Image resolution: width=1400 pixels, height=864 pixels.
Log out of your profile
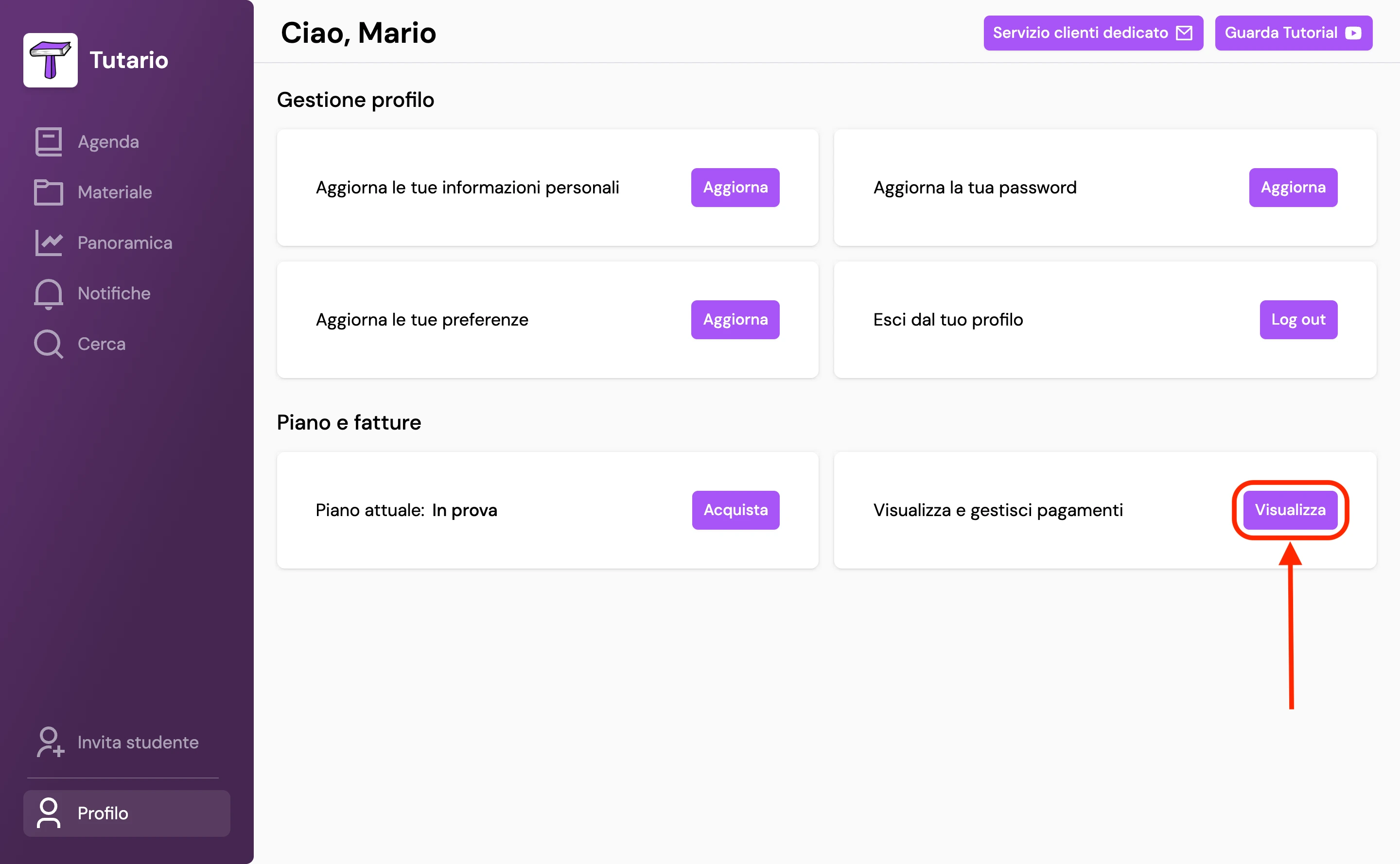1297,319
